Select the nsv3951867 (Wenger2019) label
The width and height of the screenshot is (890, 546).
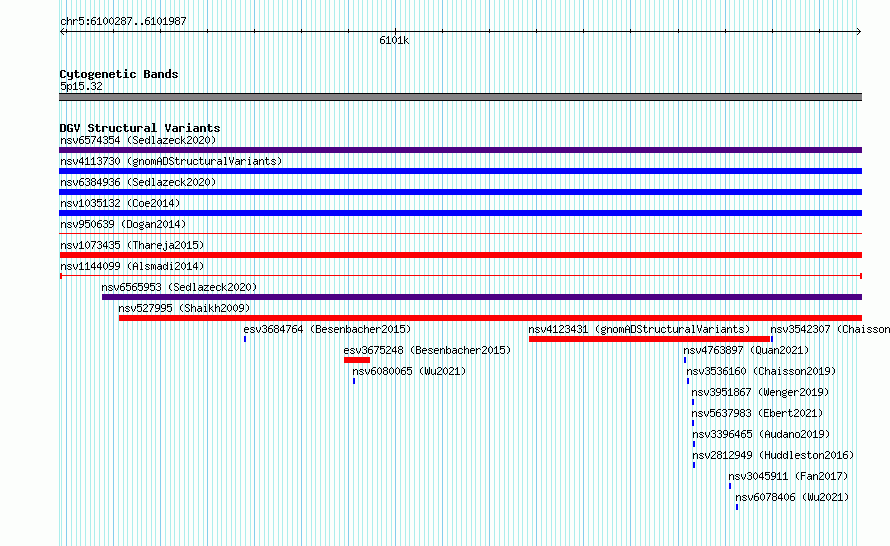760,392
